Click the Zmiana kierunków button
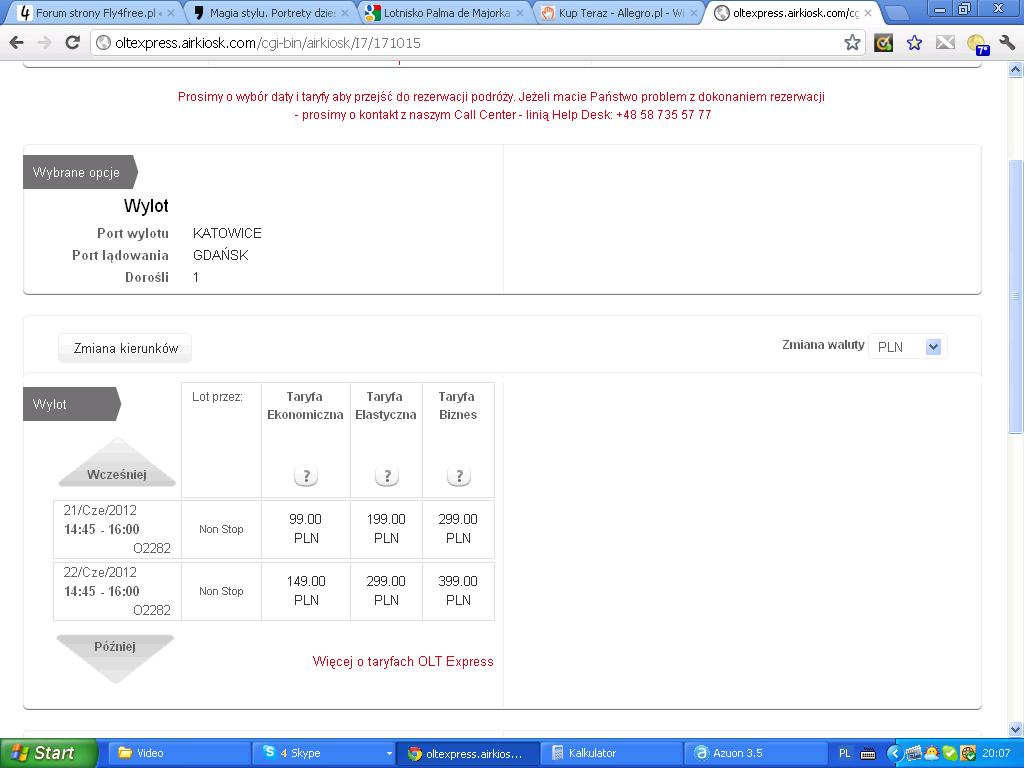Image resolution: width=1024 pixels, height=768 pixels. 125,348
